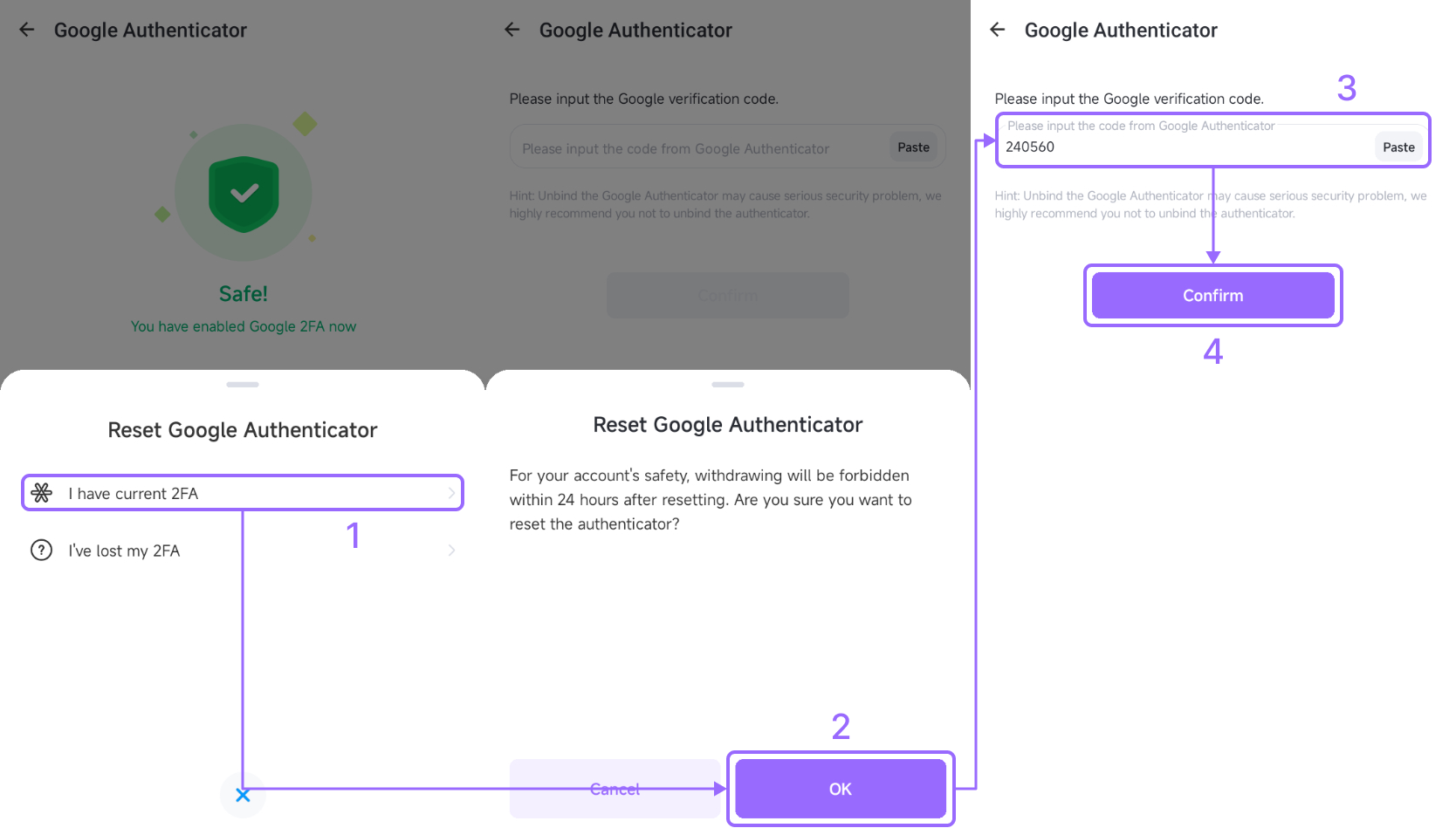Select the I've lost my 2FA option
The width and height of the screenshot is (1456, 828).
(x=243, y=551)
